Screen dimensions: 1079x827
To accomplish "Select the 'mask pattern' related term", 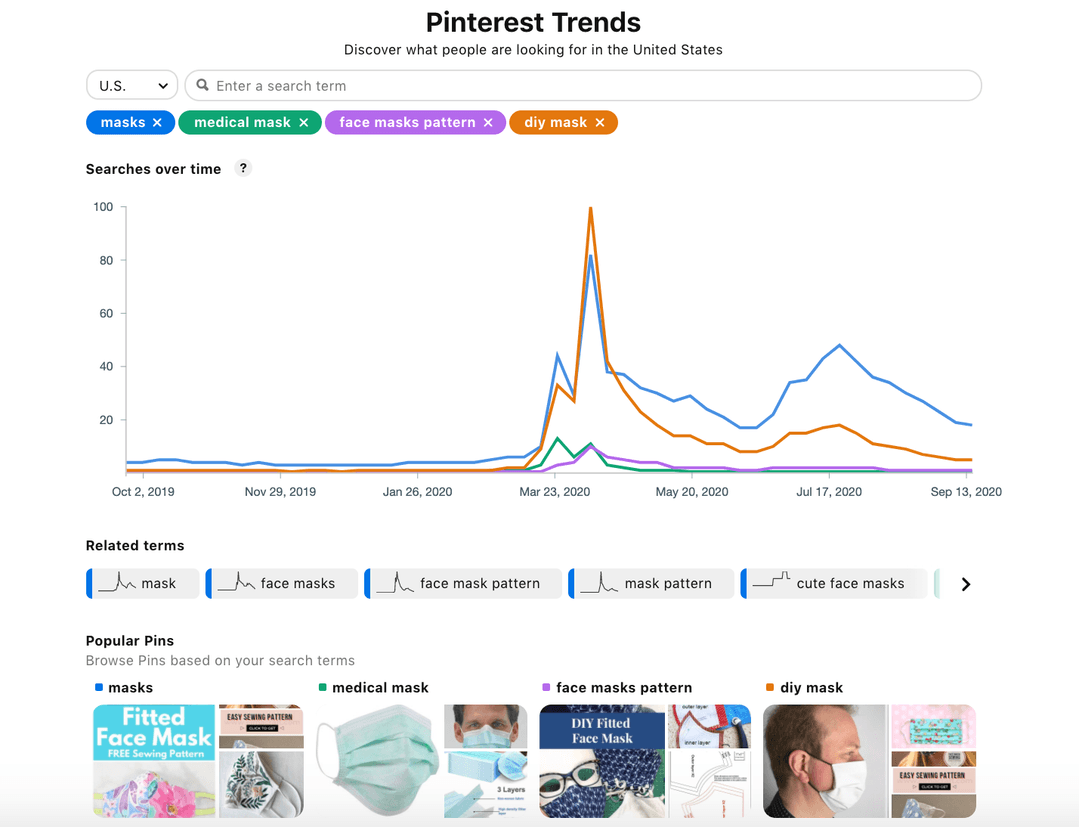I will [651, 583].
